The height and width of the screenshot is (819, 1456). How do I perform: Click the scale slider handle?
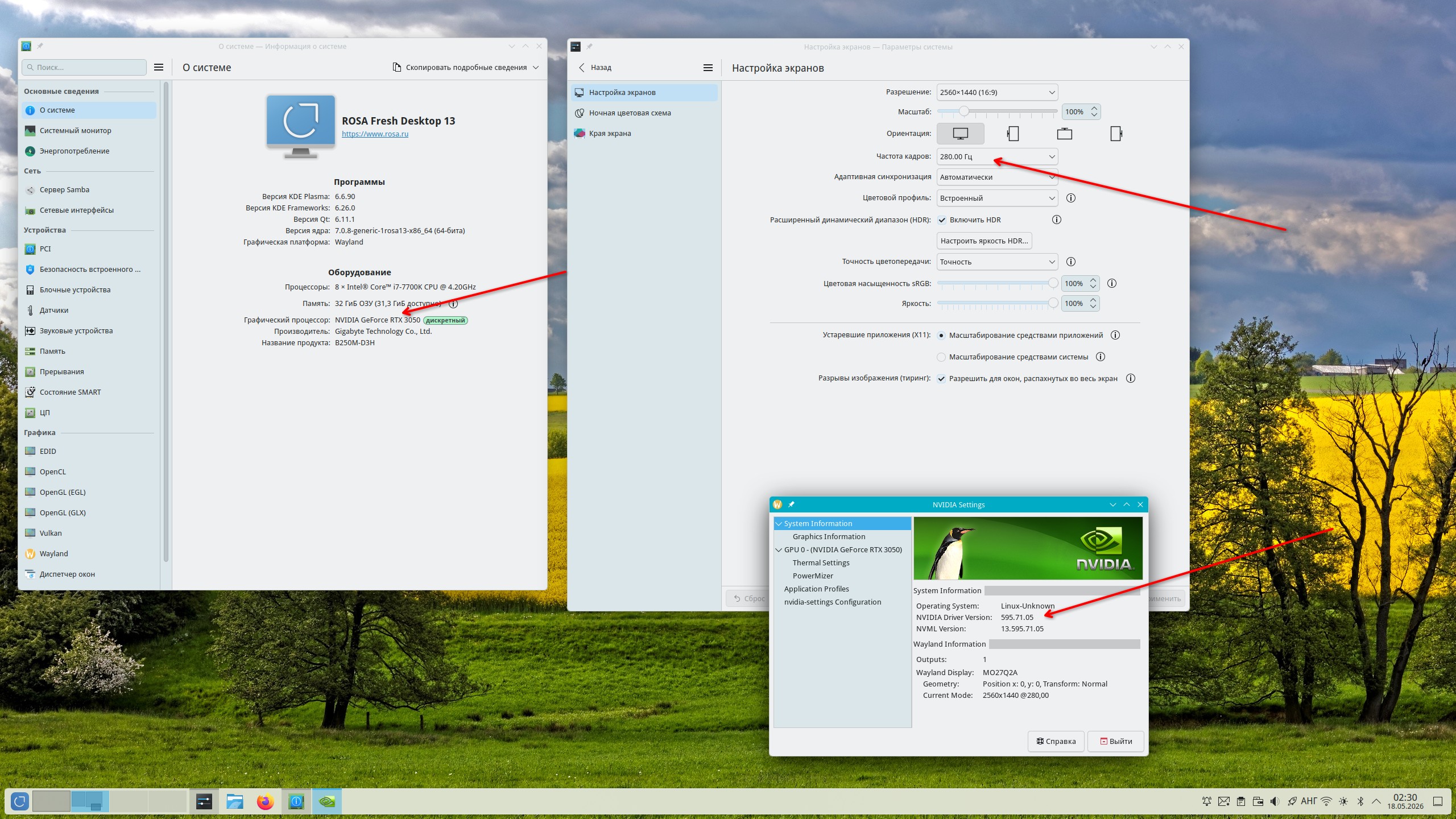[x=963, y=111]
